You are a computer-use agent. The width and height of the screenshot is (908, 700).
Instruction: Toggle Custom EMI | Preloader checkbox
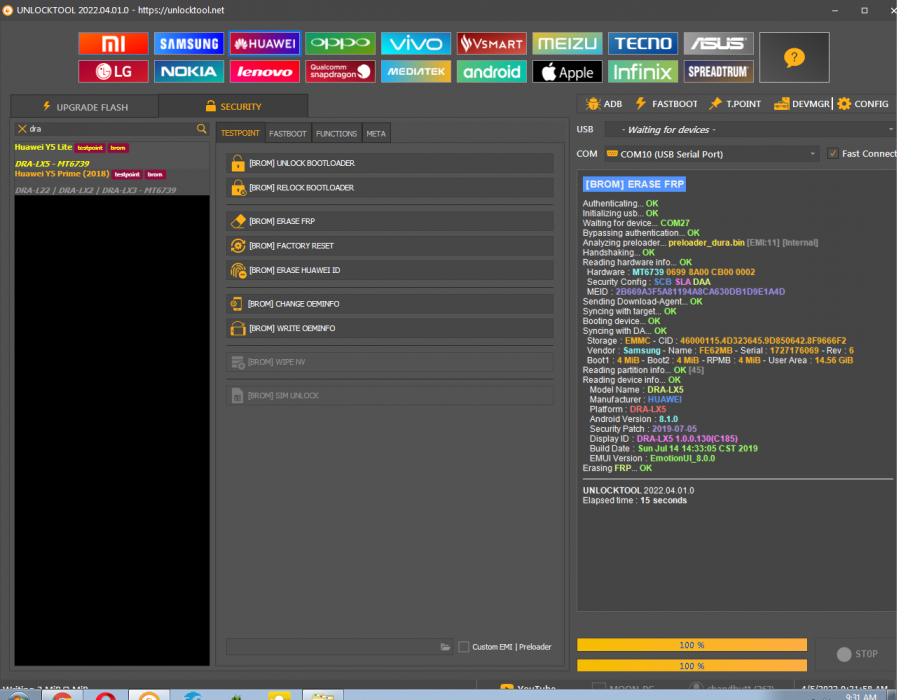click(x=464, y=647)
